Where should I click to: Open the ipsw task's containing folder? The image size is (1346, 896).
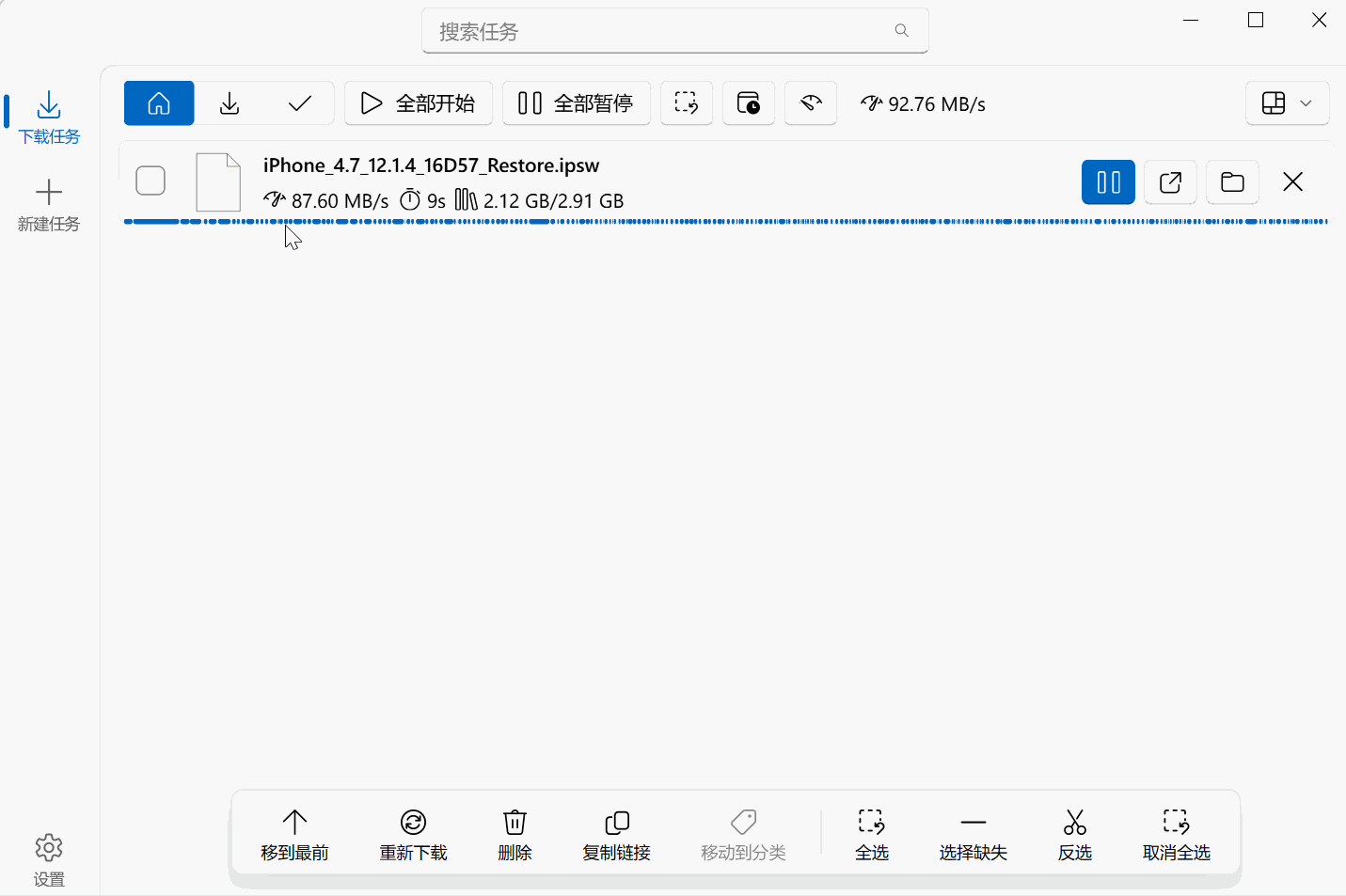[x=1232, y=182]
